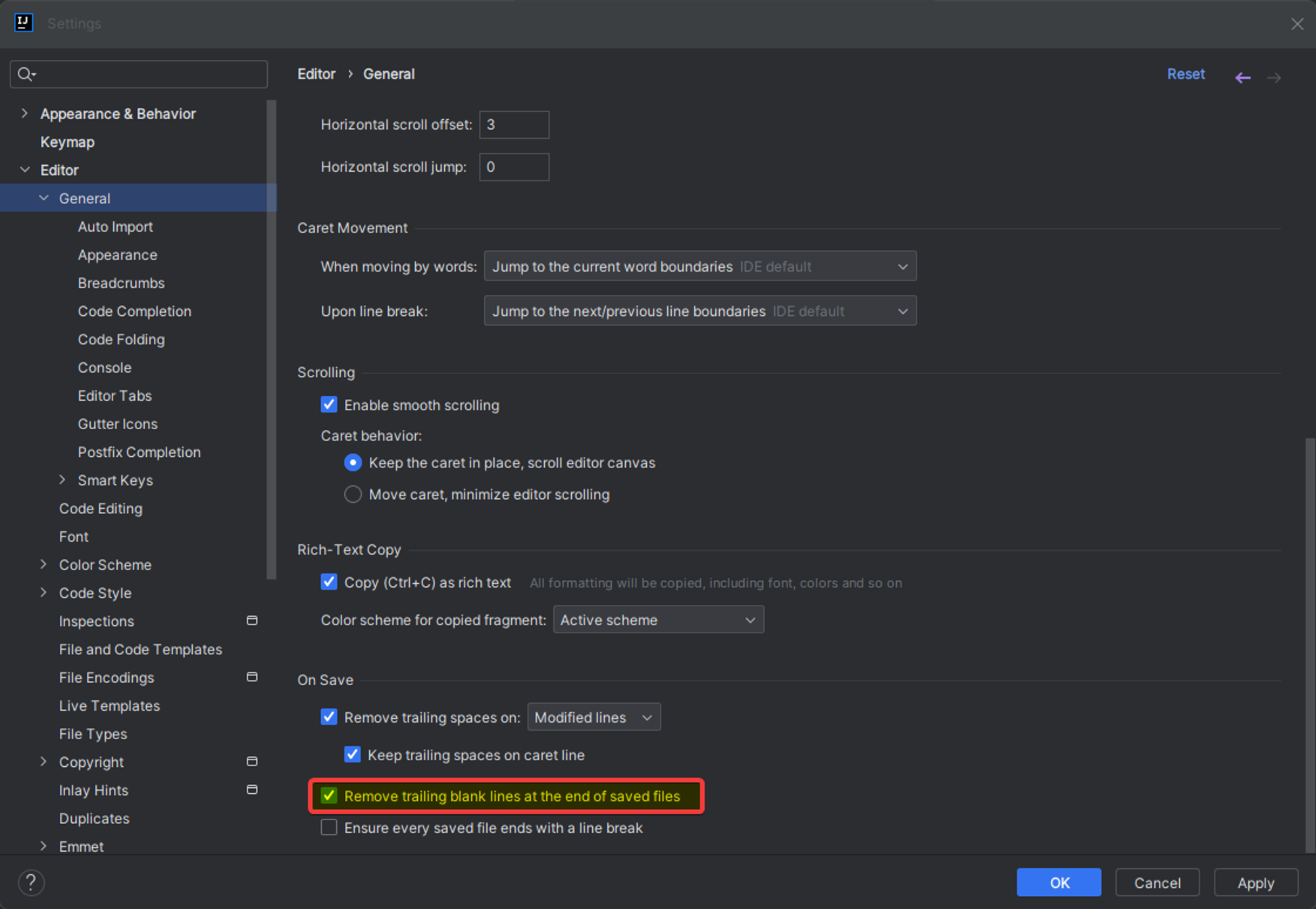Open File Encodings settings

point(106,677)
